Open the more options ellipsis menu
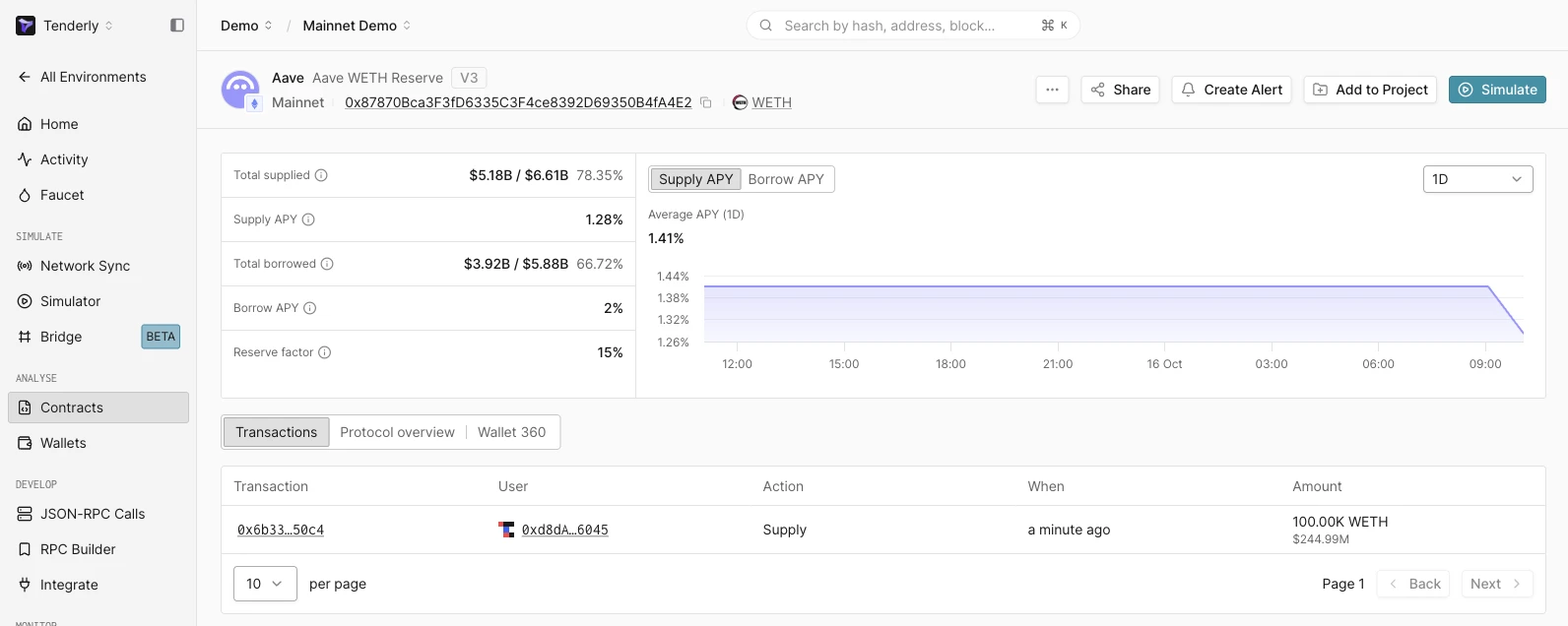 point(1052,90)
